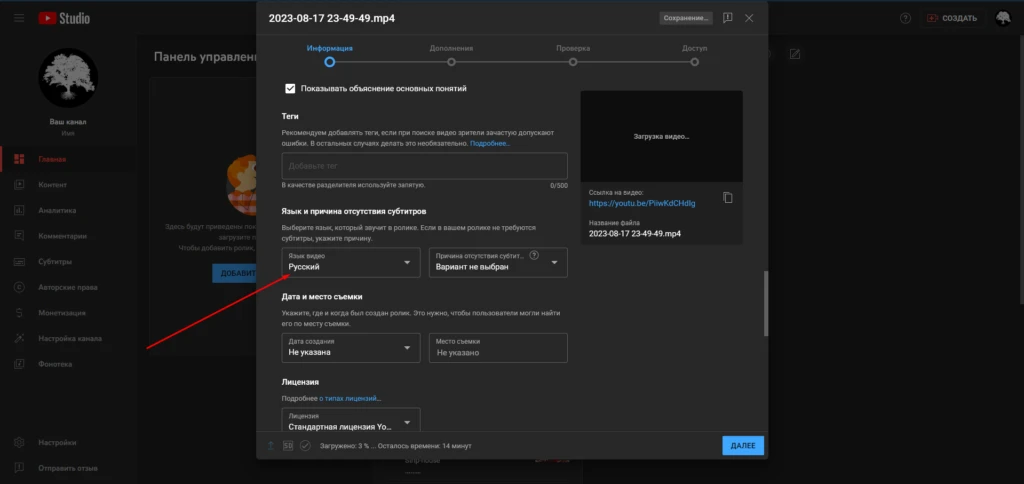Copy the video link with the copy icon
Image resolution: width=1024 pixels, height=484 pixels.
tap(728, 197)
